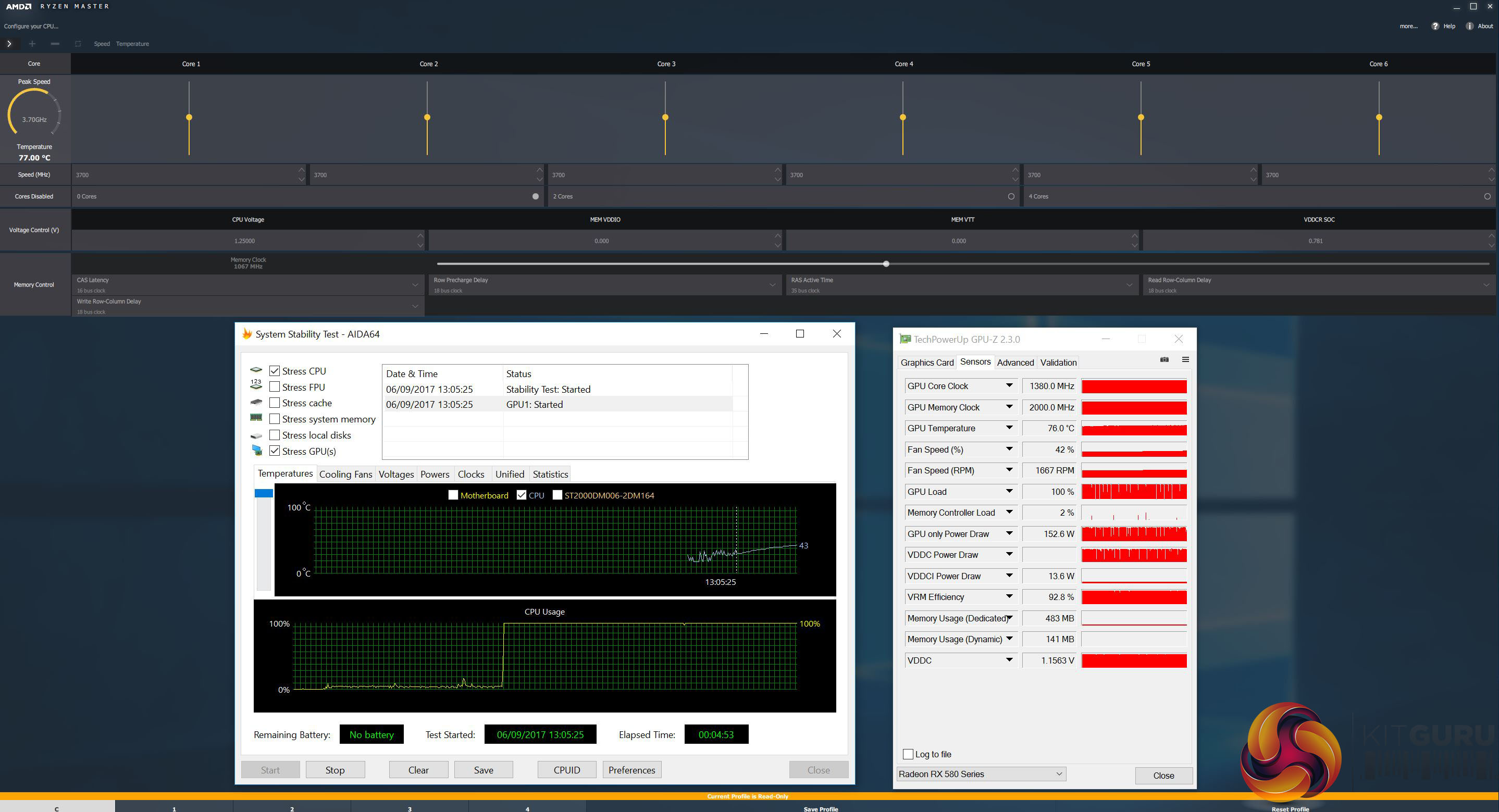Open the About info icon
The height and width of the screenshot is (812, 1499).
(1469, 26)
